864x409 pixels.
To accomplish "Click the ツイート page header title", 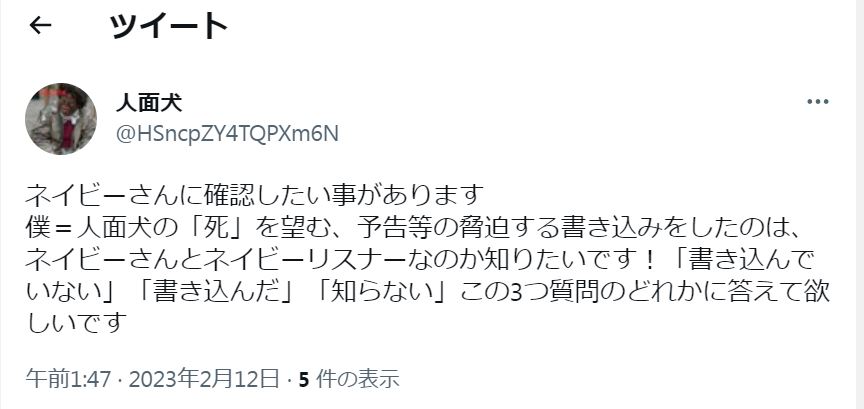I will (x=169, y=25).
